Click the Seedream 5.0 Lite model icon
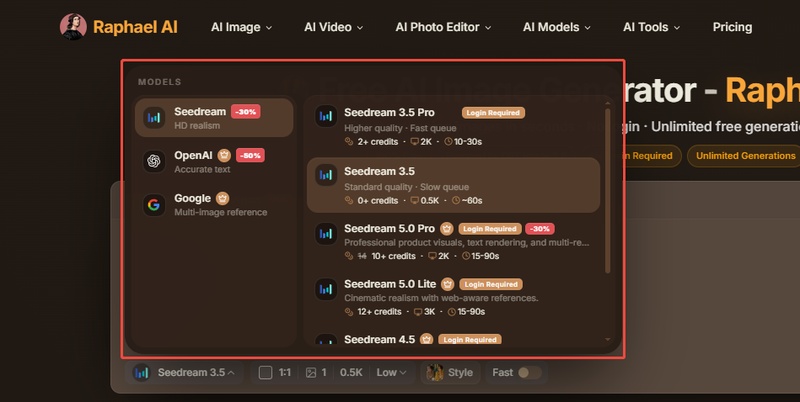The height and width of the screenshot is (402, 800). coord(326,289)
